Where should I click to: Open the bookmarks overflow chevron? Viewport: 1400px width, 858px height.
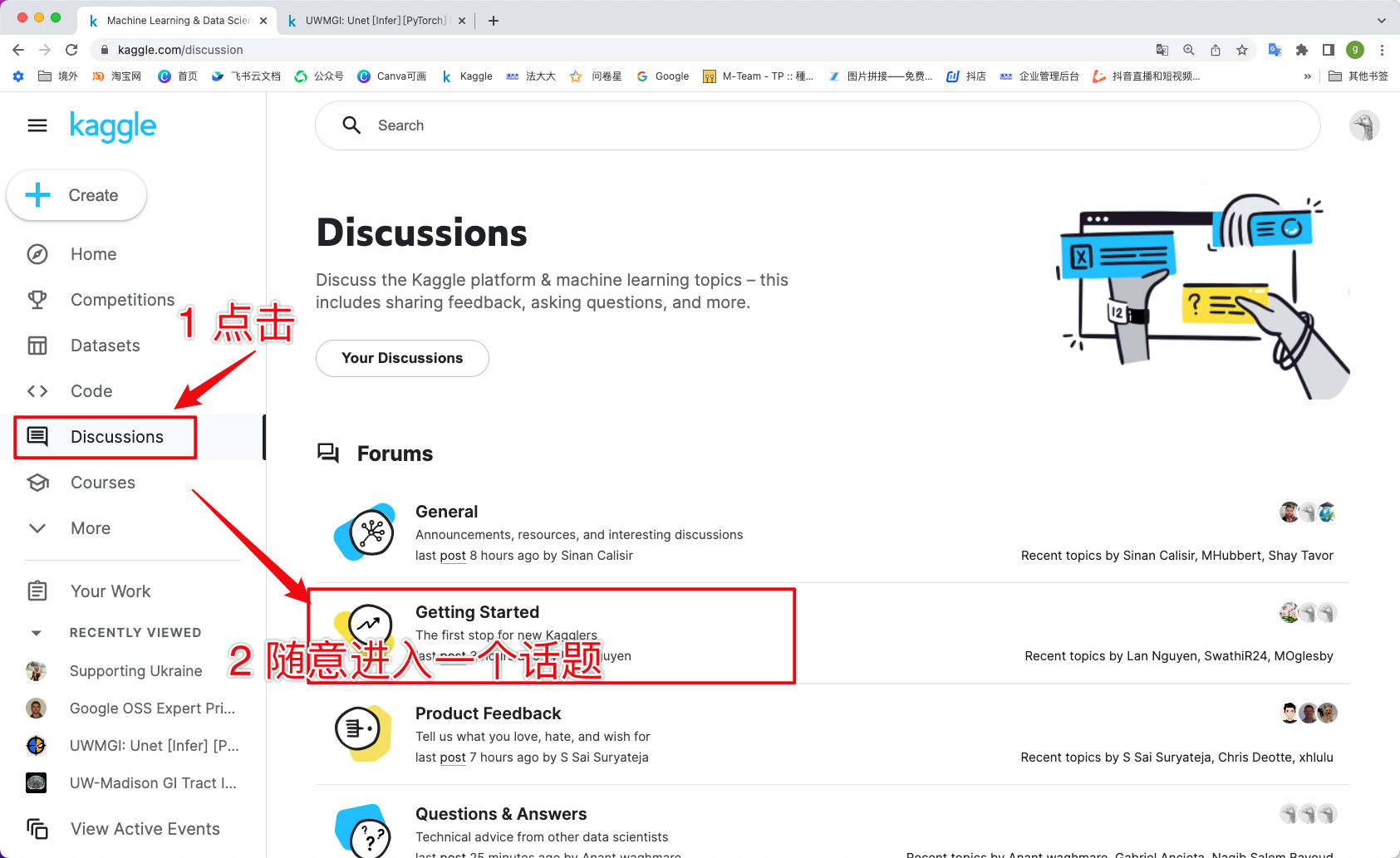[x=1307, y=76]
